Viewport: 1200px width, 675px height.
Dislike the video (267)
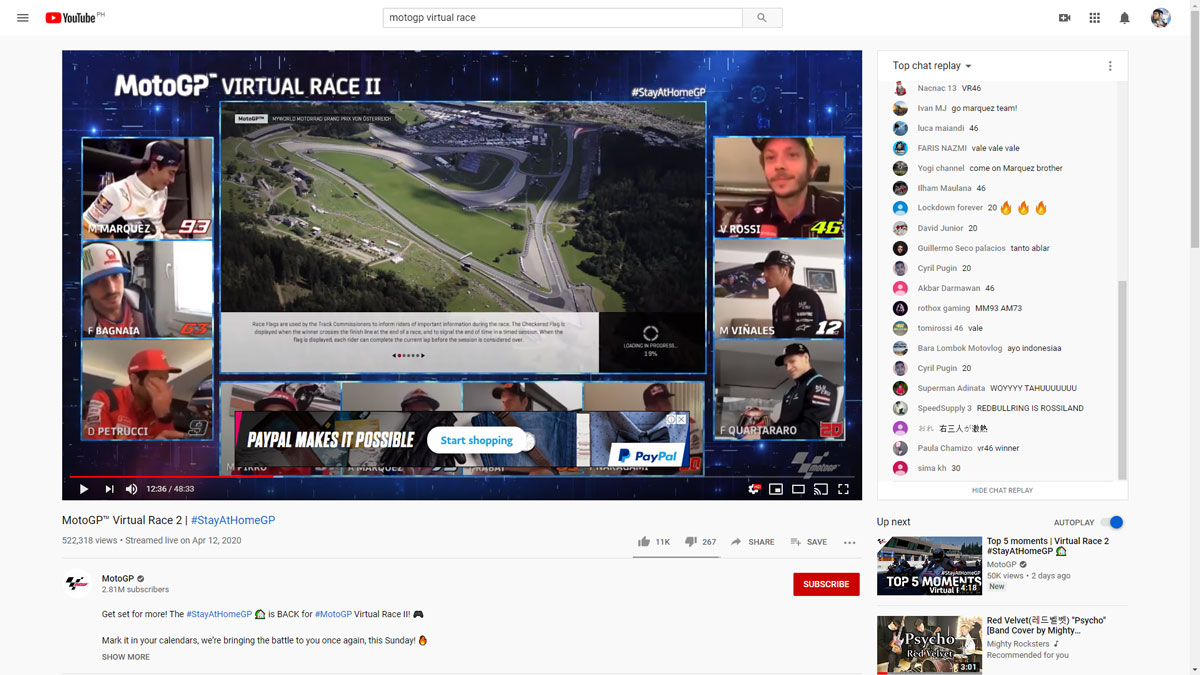click(x=700, y=542)
